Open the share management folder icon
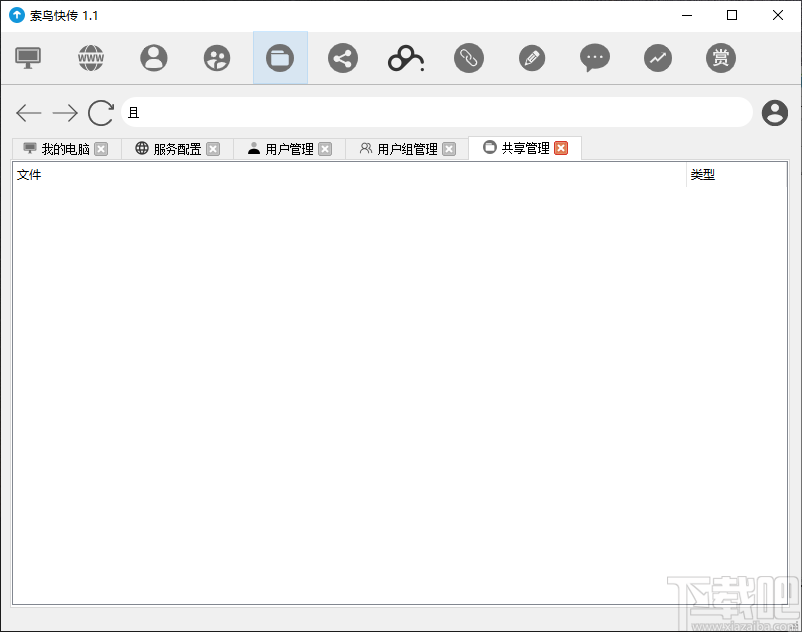 280,58
